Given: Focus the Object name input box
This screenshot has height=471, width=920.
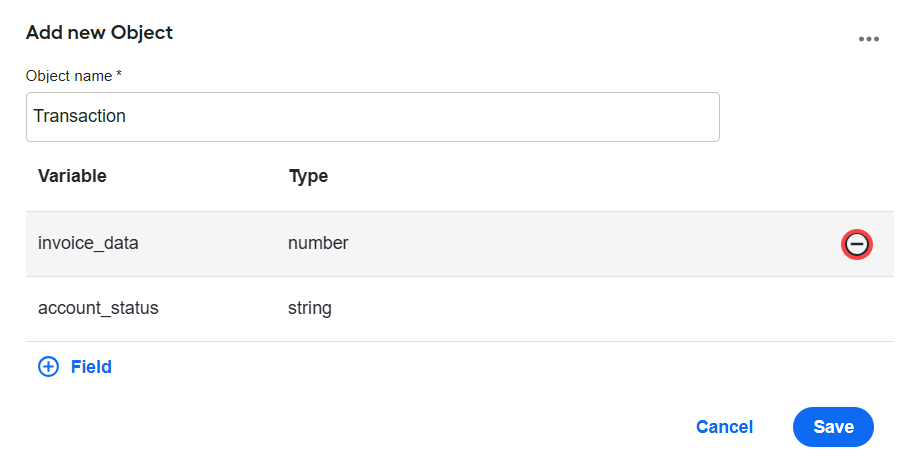Looking at the screenshot, I should (x=373, y=117).
